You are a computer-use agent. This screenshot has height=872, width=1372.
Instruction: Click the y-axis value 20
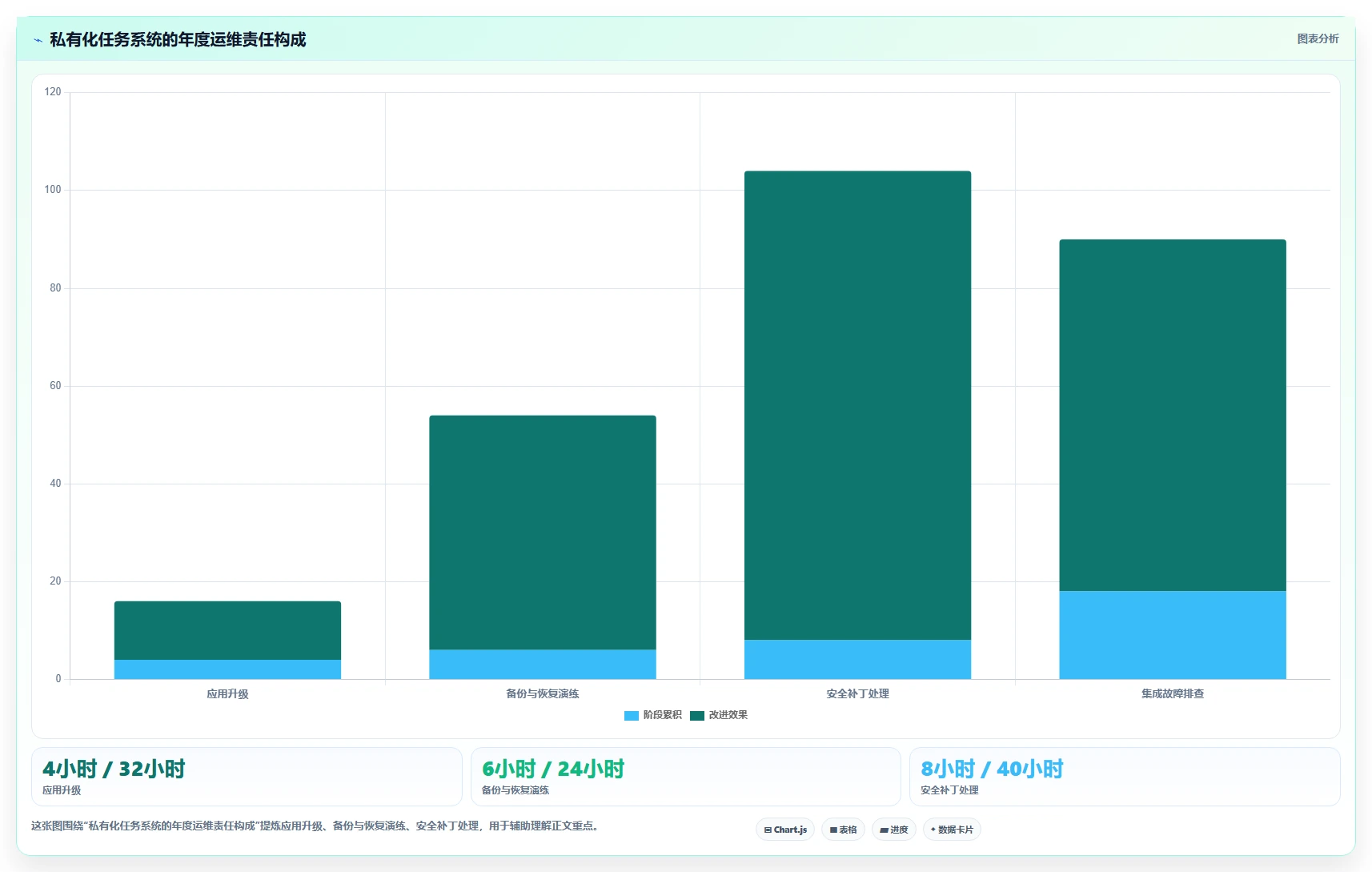55,581
